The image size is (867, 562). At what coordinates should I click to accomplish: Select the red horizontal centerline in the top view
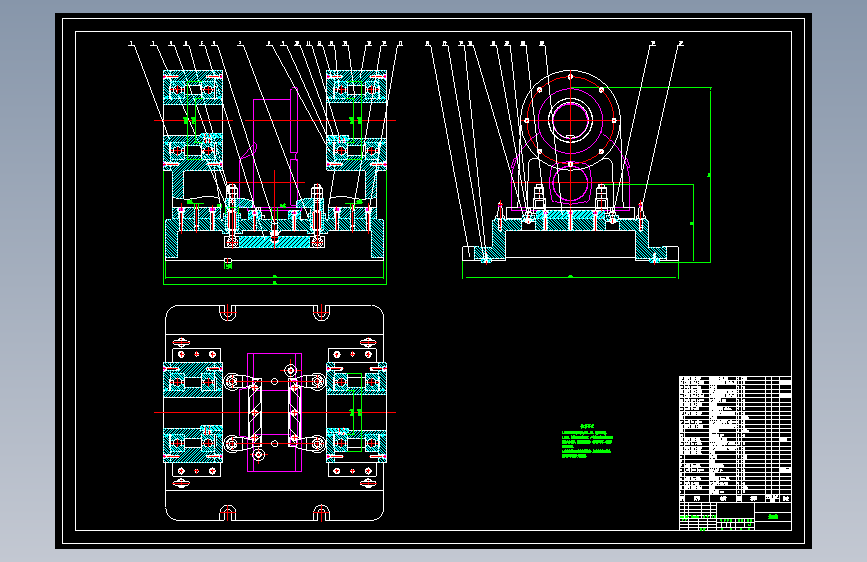[275, 413]
